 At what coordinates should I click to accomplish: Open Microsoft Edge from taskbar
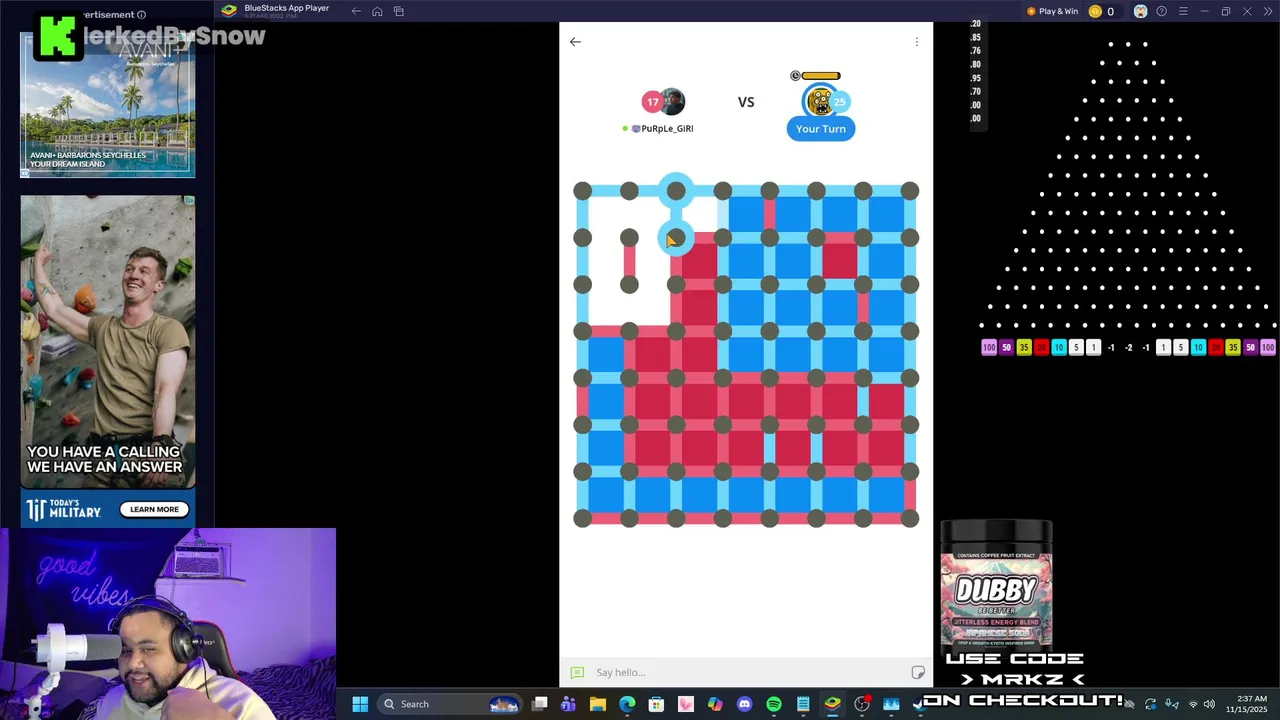[x=627, y=704]
